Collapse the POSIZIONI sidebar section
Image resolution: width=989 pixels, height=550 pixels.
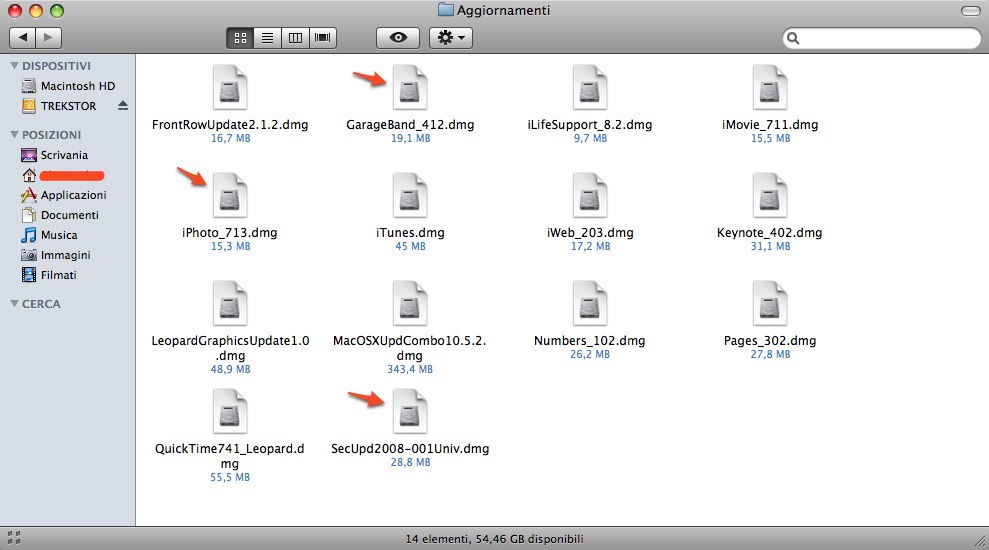(x=15, y=134)
